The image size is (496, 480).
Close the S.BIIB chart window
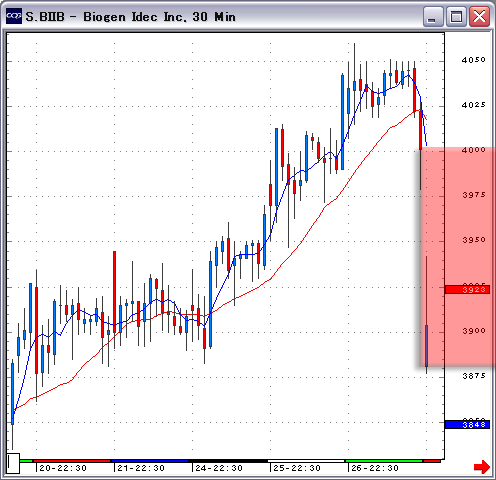click(x=479, y=16)
